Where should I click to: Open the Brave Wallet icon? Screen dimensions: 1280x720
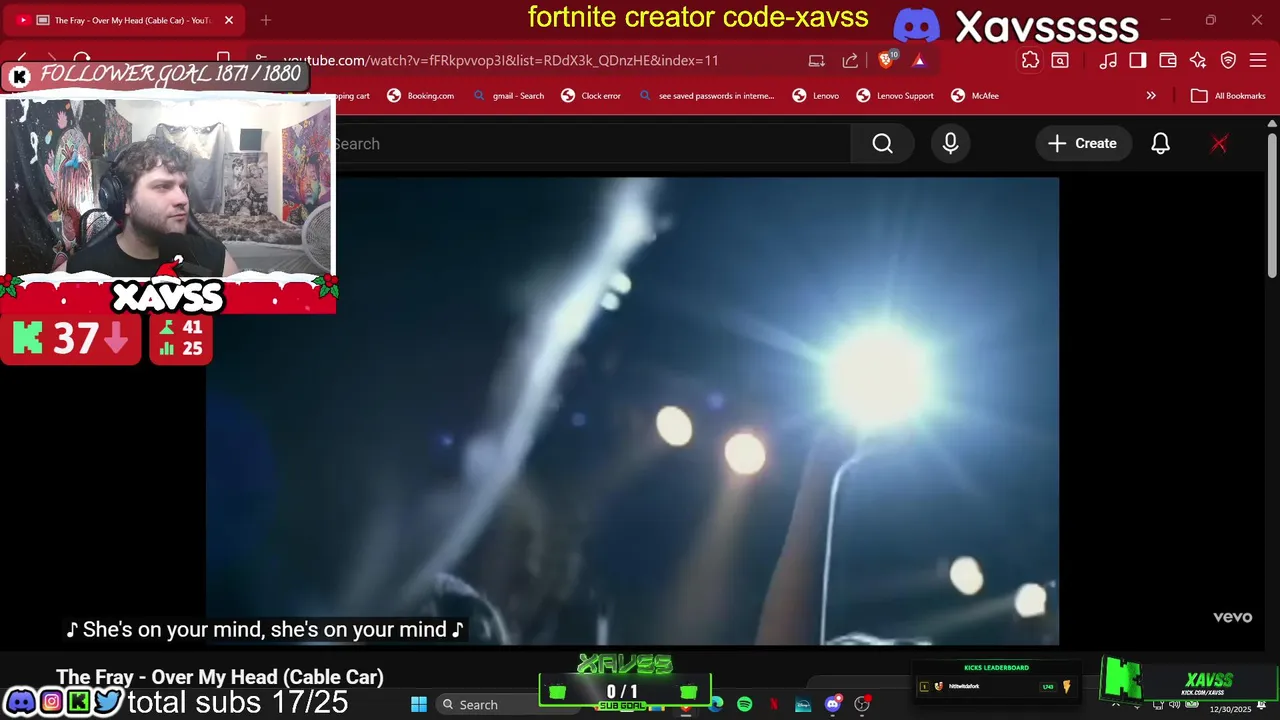tap(1167, 60)
